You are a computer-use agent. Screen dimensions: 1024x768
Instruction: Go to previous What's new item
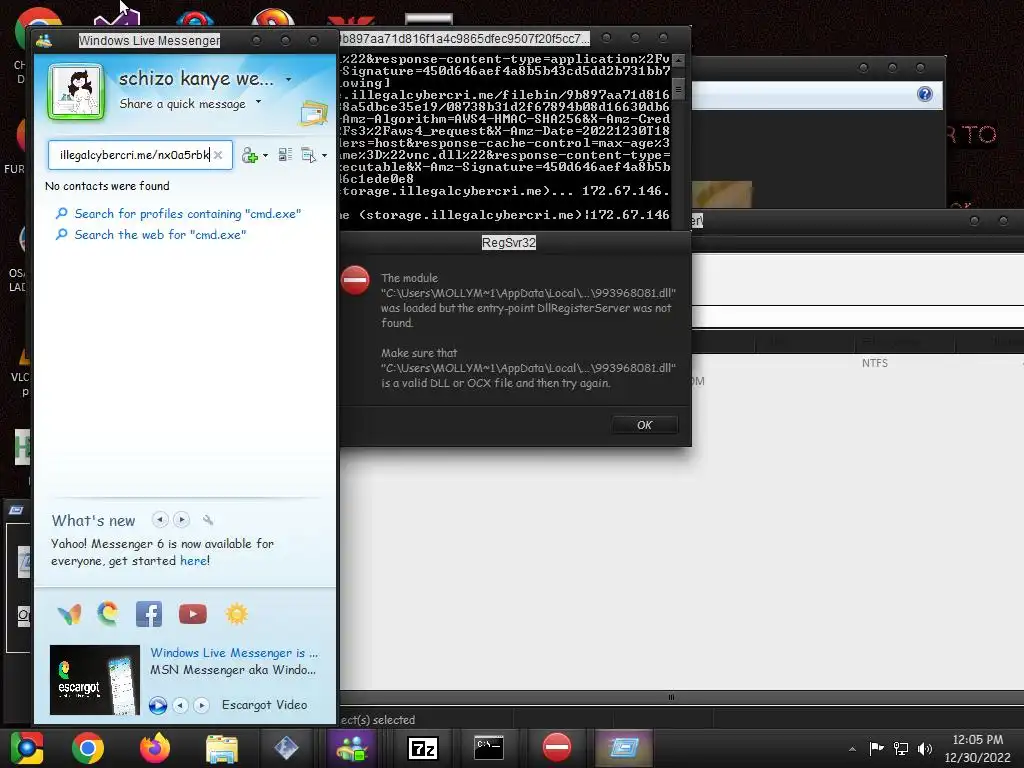(160, 520)
